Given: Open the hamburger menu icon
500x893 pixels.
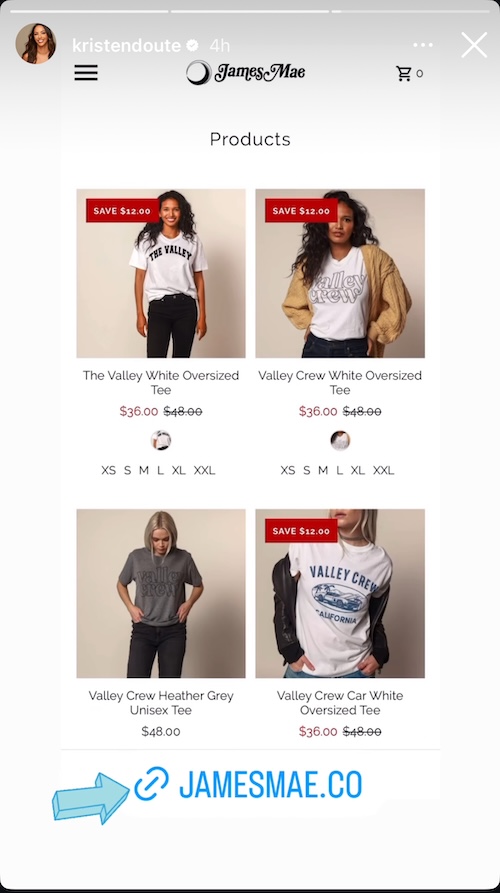Looking at the screenshot, I should 86,73.
